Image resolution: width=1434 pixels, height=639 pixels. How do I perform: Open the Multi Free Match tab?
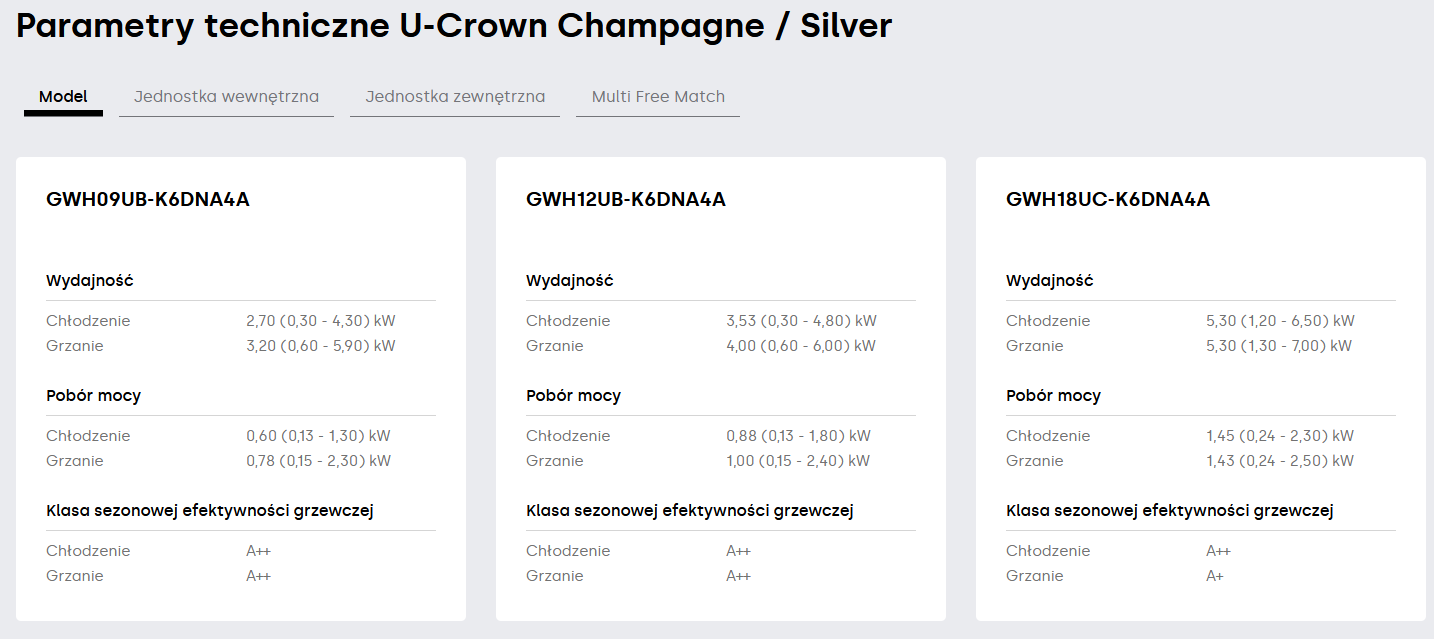[x=658, y=97]
